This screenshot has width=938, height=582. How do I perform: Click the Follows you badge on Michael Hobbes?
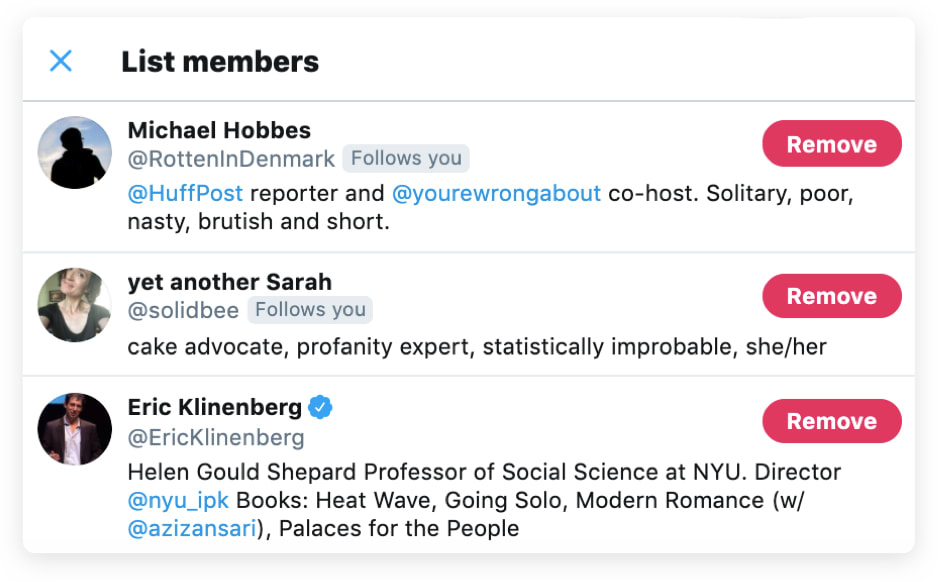coord(406,158)
